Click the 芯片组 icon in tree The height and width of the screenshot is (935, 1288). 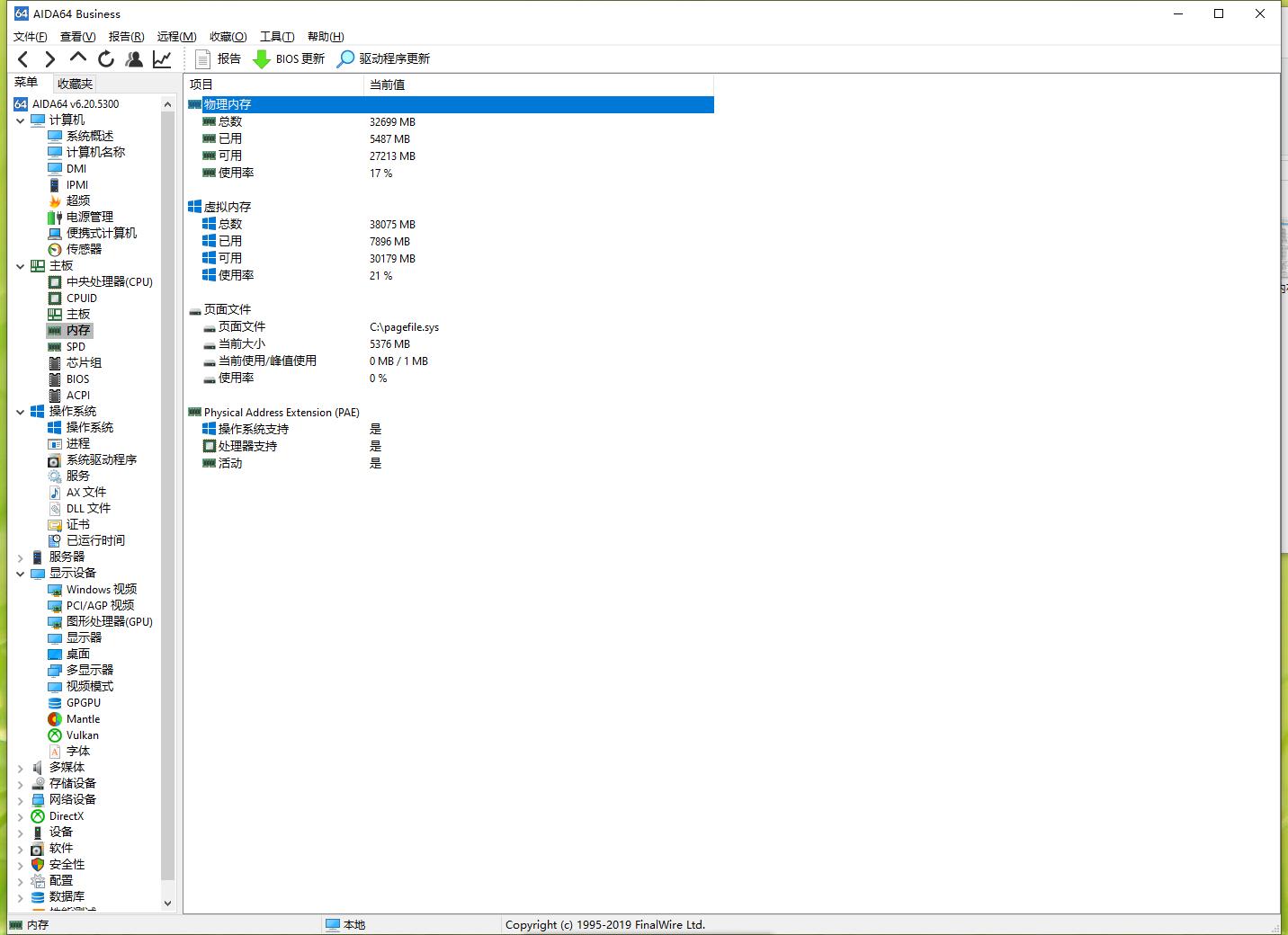coord(55,362)
